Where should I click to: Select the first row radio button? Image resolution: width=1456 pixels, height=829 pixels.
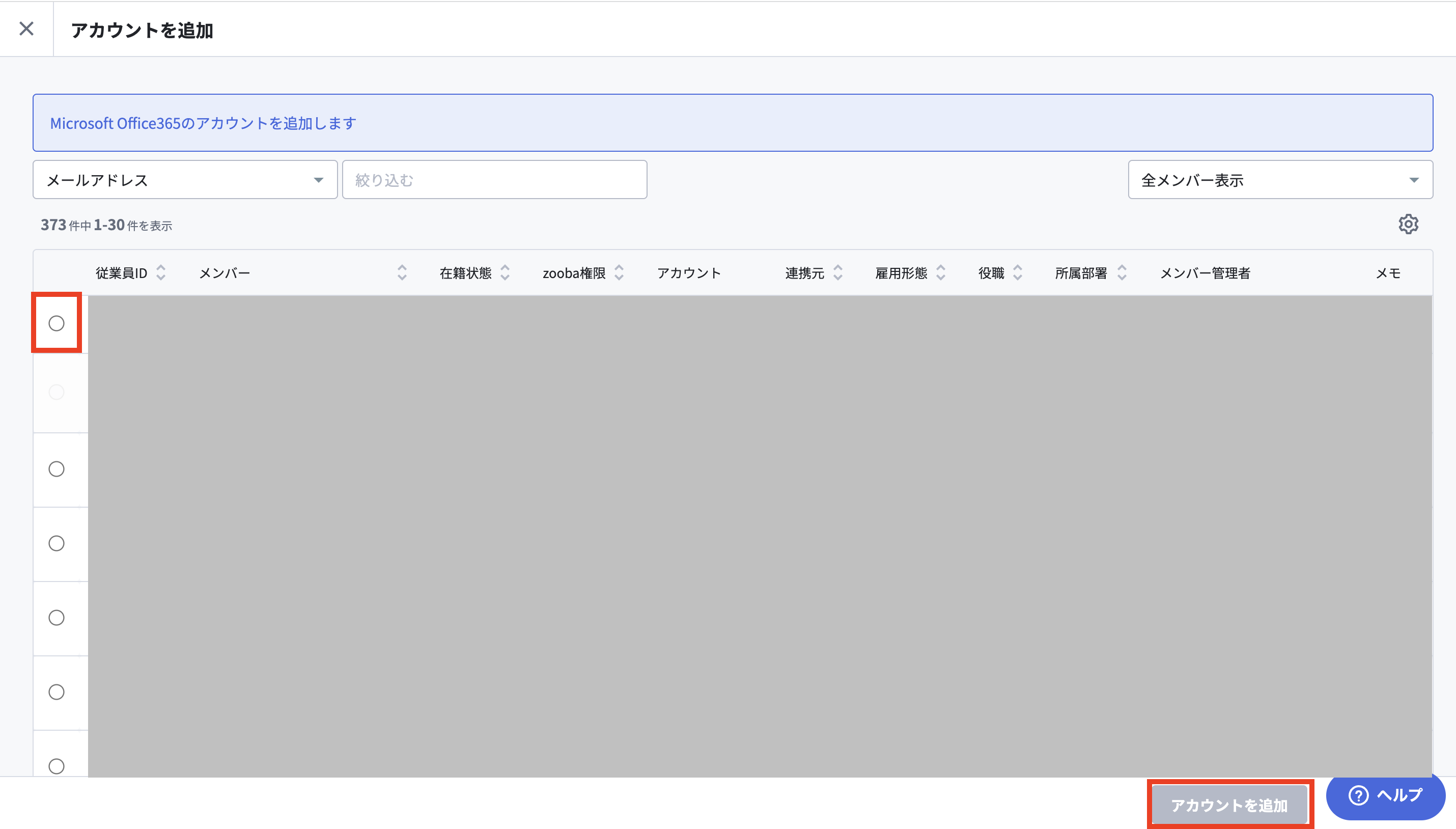click(57, 323)
